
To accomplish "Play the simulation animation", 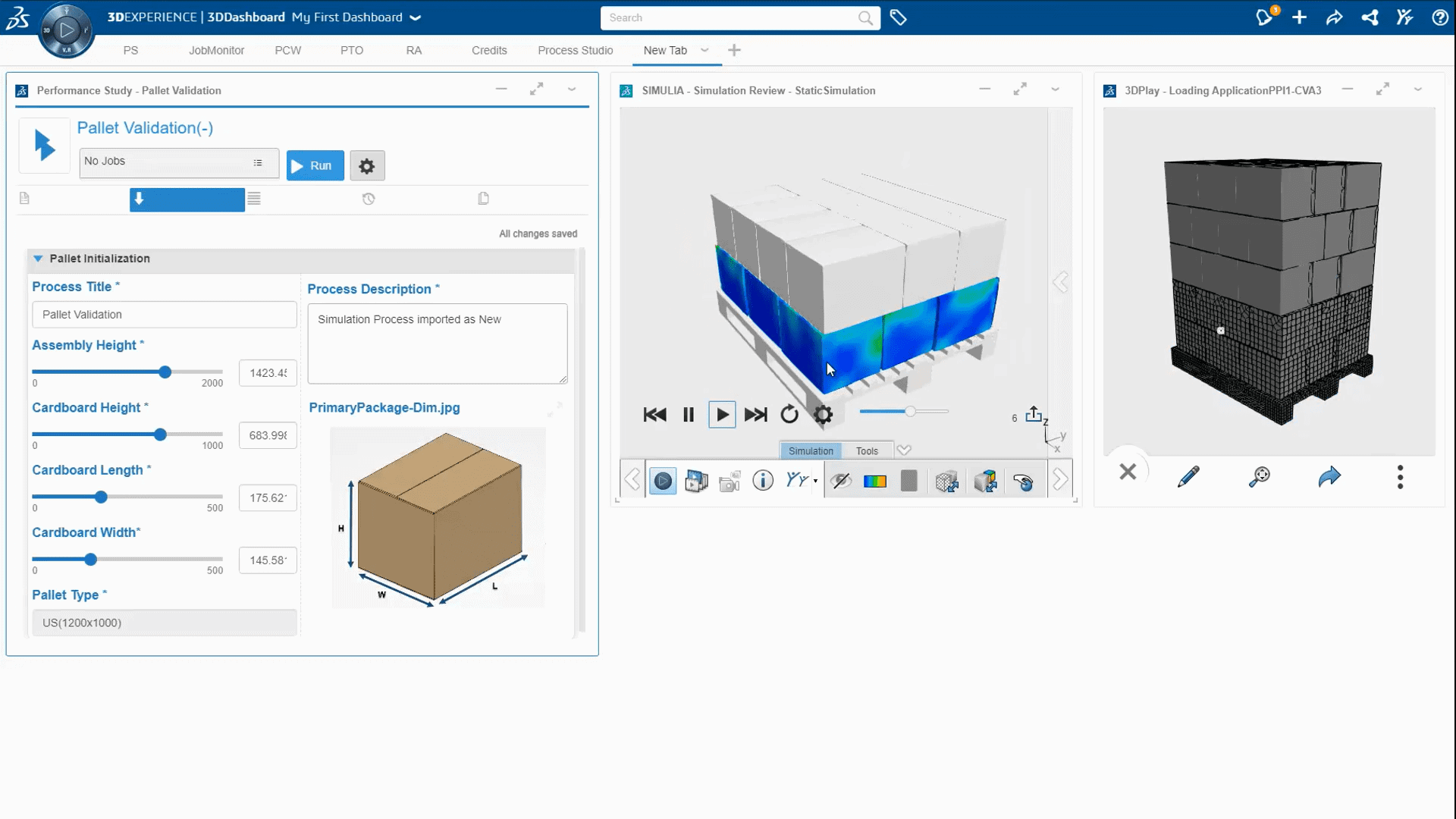I will [722, 415].
